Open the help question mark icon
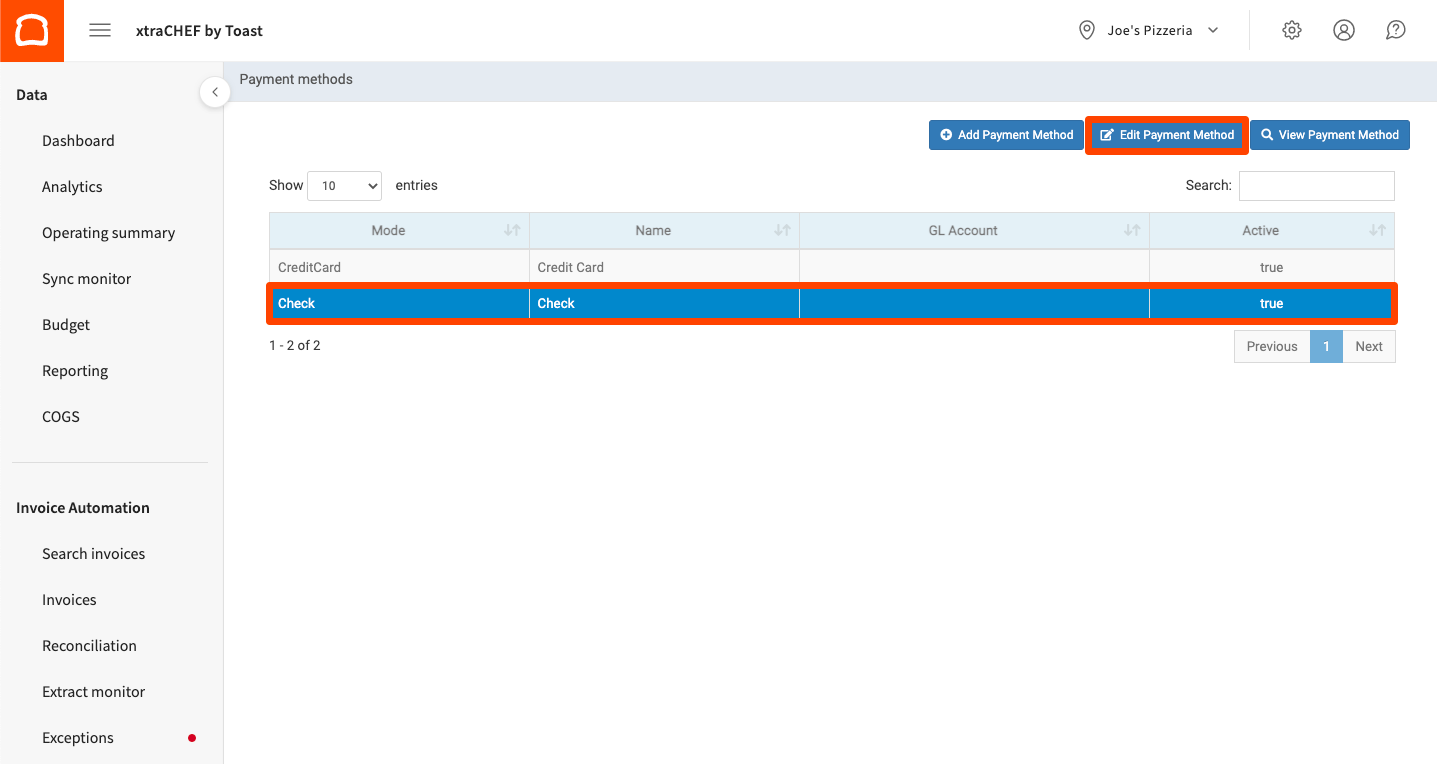Image resolution: width=1437 pixels, height=764 pixels. click(x=1395, y=30)
